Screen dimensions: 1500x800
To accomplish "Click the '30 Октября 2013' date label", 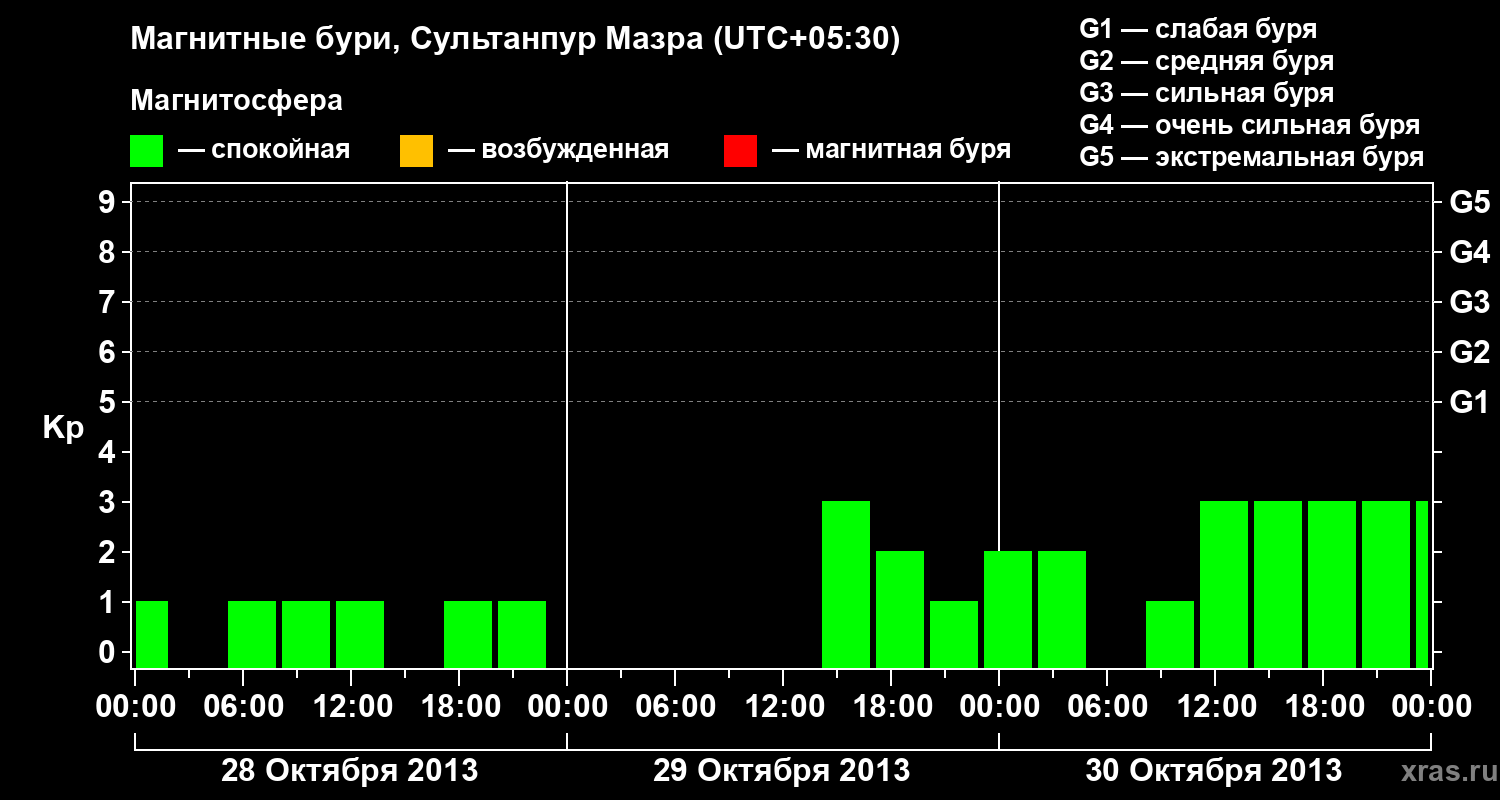I will 1213,771.
